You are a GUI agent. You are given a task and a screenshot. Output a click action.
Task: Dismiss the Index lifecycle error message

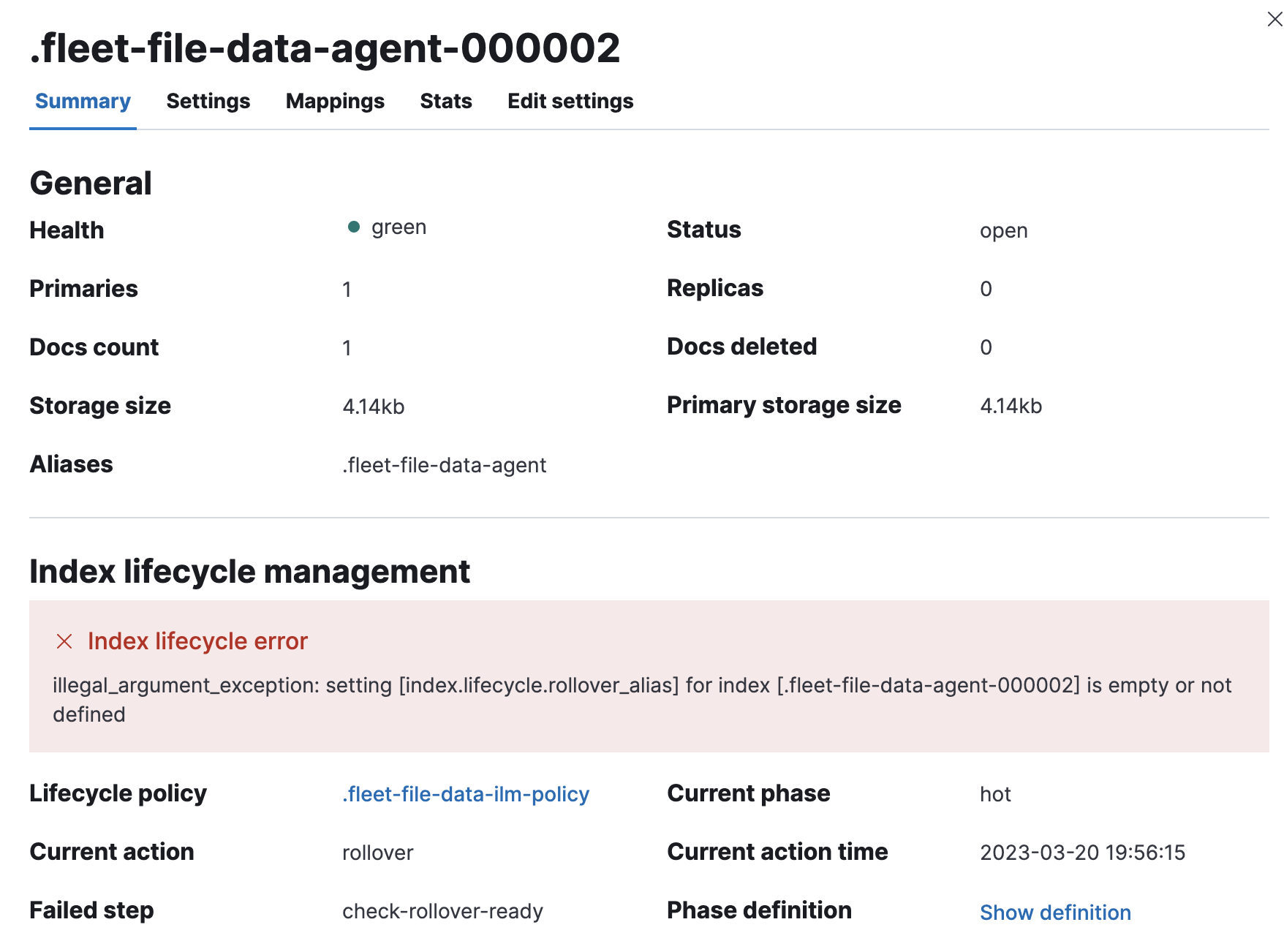[x=64, y=641]
